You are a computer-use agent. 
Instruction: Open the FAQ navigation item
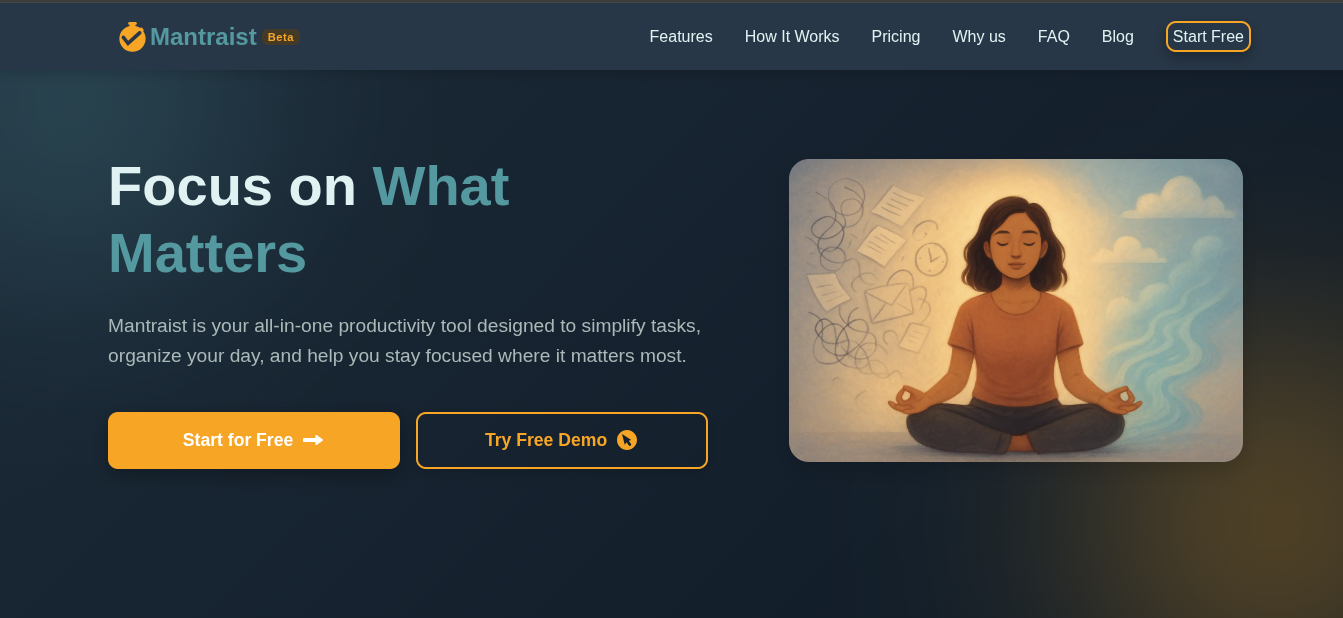click(1054, 37)
